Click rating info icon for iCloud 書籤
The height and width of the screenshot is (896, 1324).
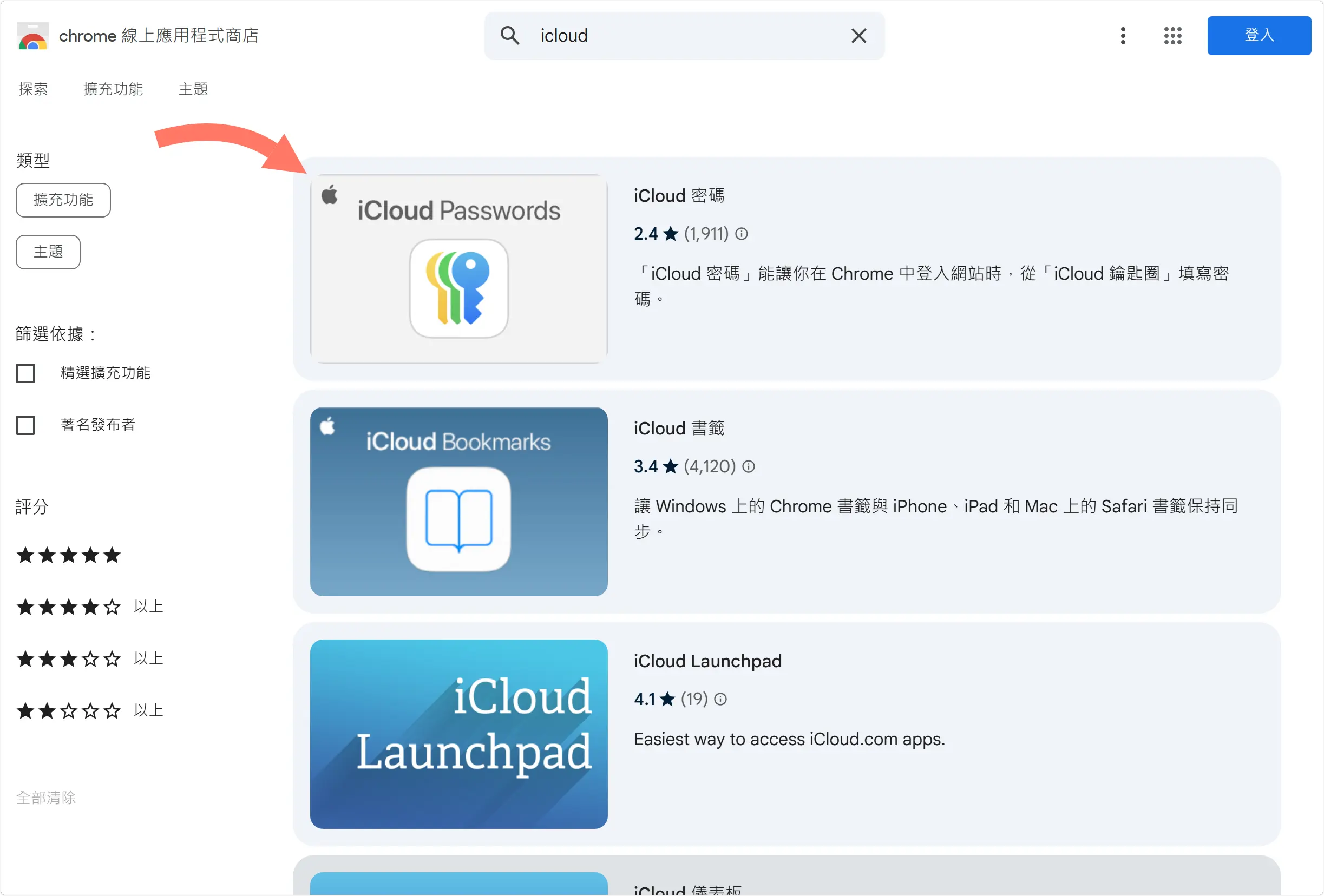749,466
